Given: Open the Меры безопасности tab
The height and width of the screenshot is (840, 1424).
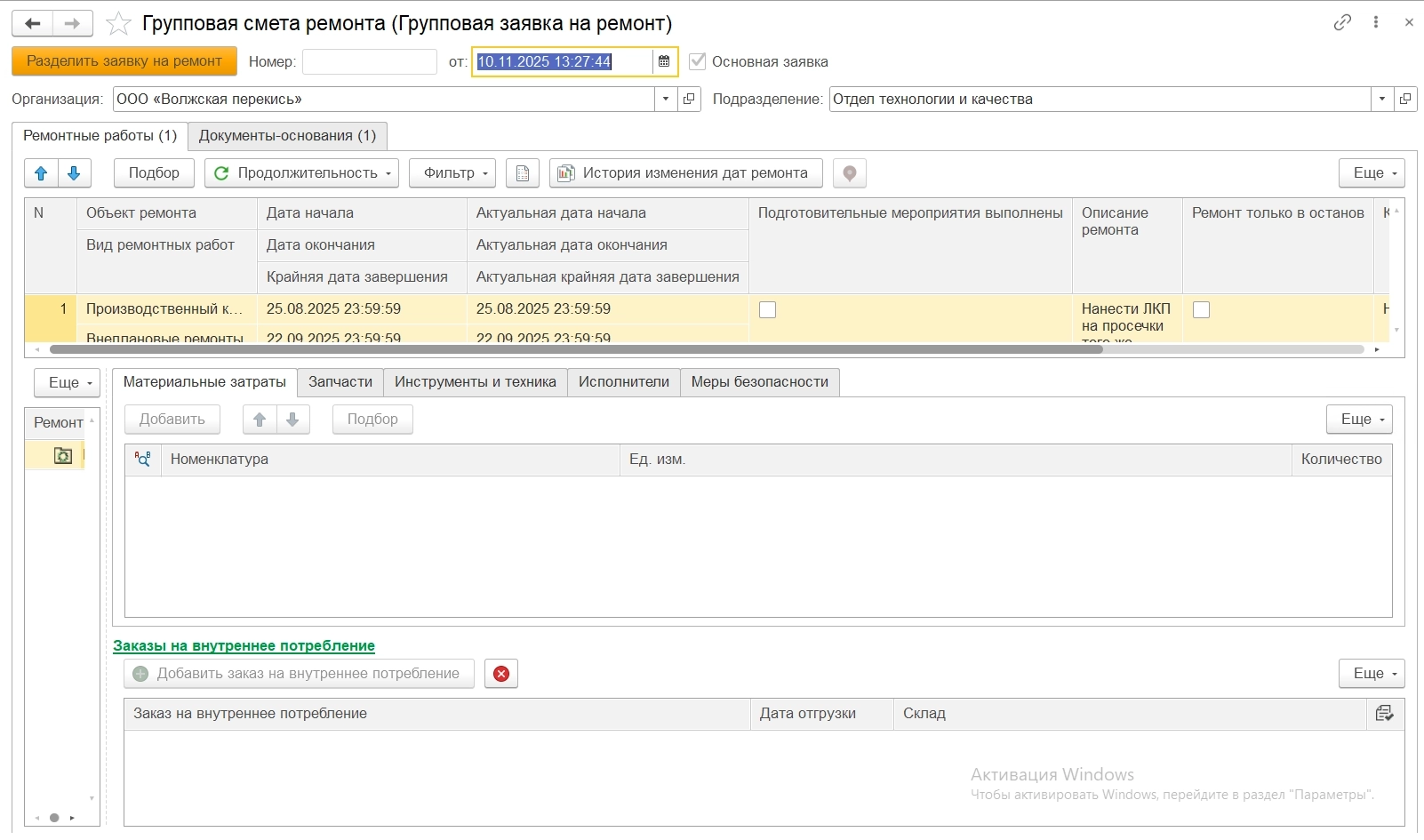Looking at the screenshot, I should pyautogui.click(x=759, y=382).
